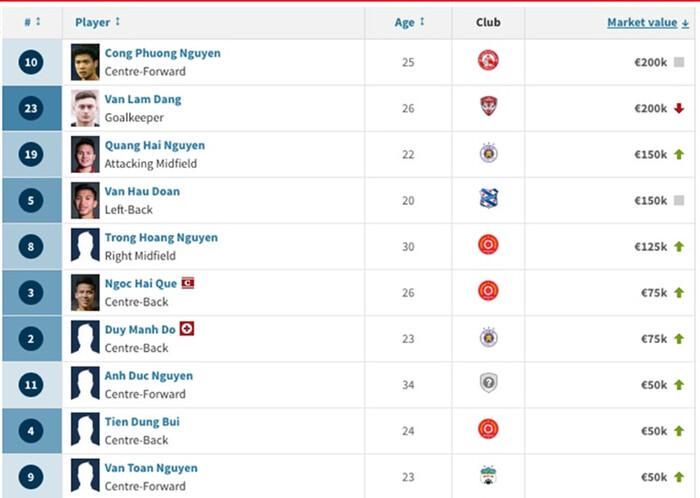The width and height of the screenshot is (700, 498).
Task: Sort table by Age column header
Action: (409, 22)
